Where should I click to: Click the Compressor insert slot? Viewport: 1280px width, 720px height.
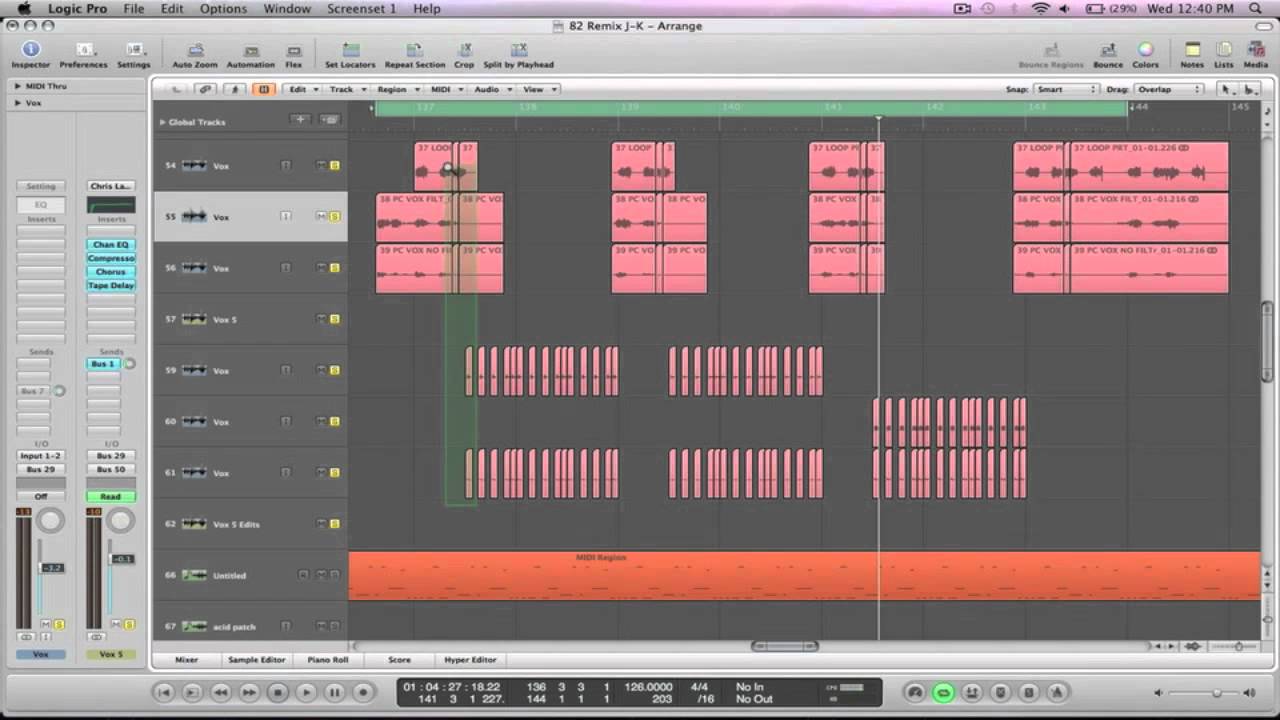110,258
